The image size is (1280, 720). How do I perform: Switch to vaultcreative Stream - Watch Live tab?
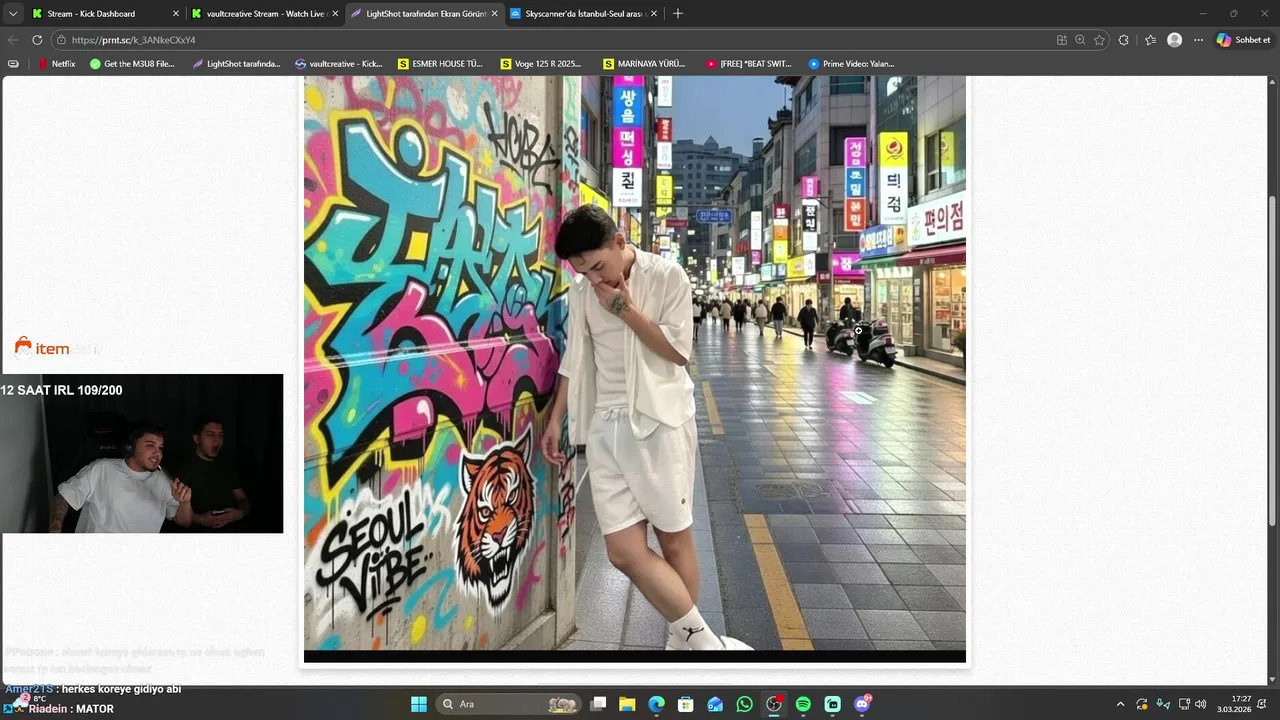(x=266, y=14)
